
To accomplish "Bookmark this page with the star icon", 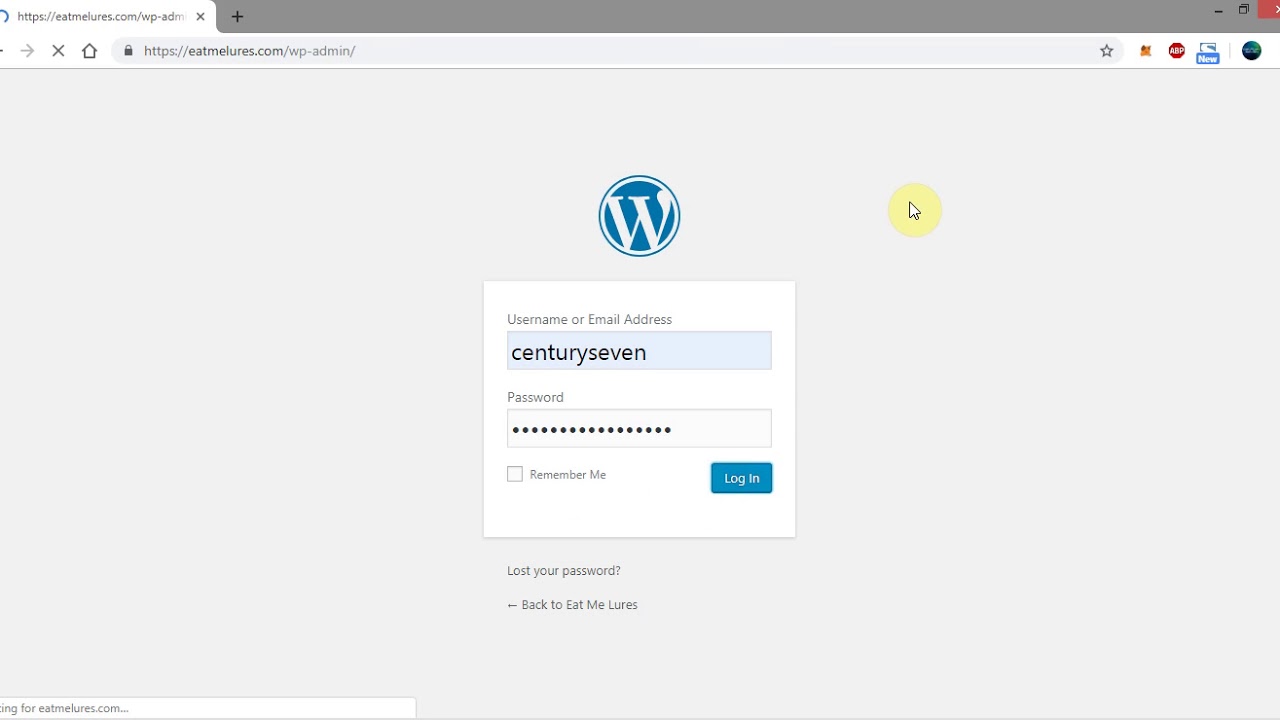I will click(x=1107, y=51).
